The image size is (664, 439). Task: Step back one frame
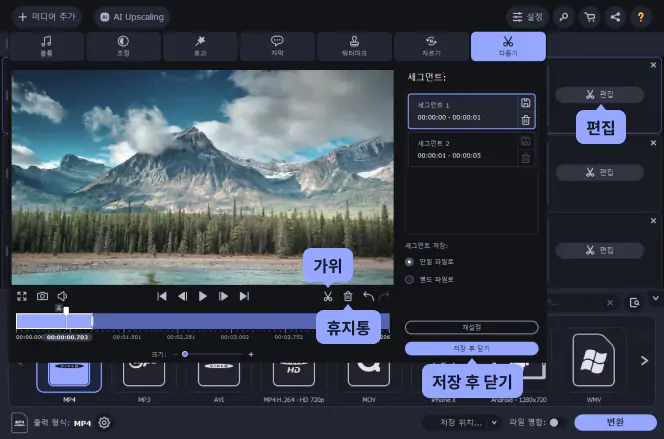point(183,296)
